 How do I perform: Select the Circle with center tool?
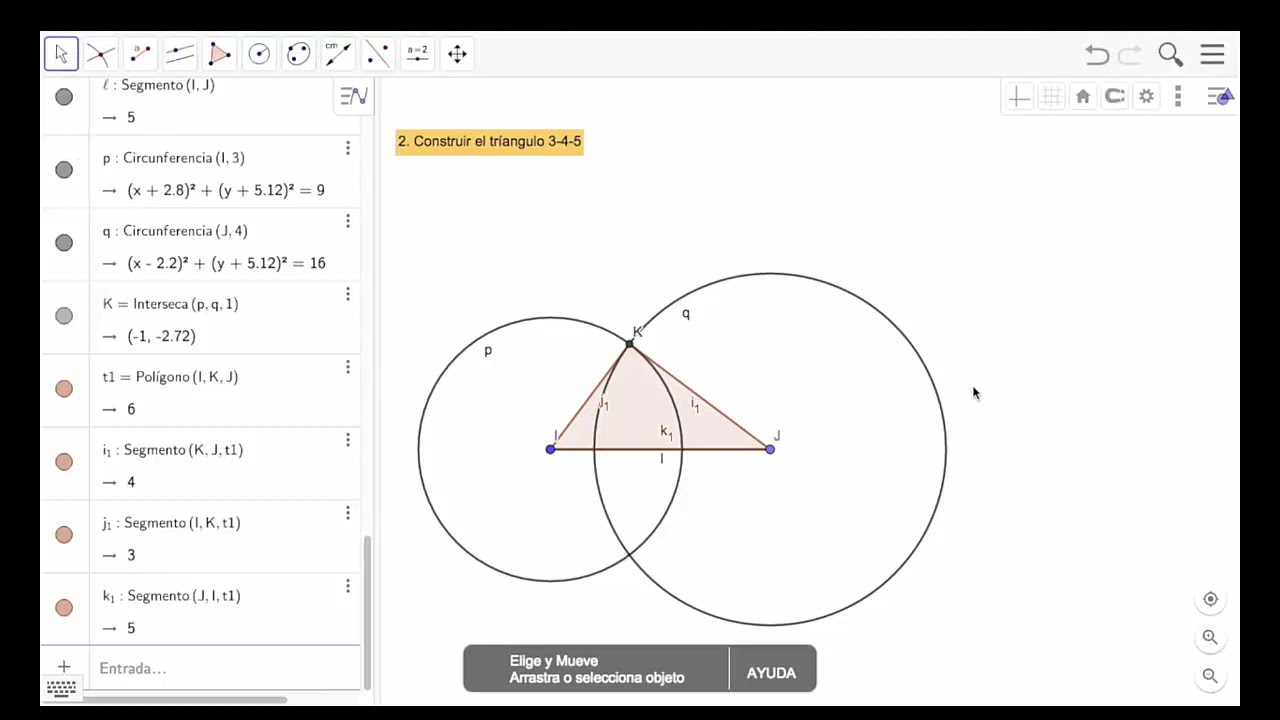tap(259, 54)
